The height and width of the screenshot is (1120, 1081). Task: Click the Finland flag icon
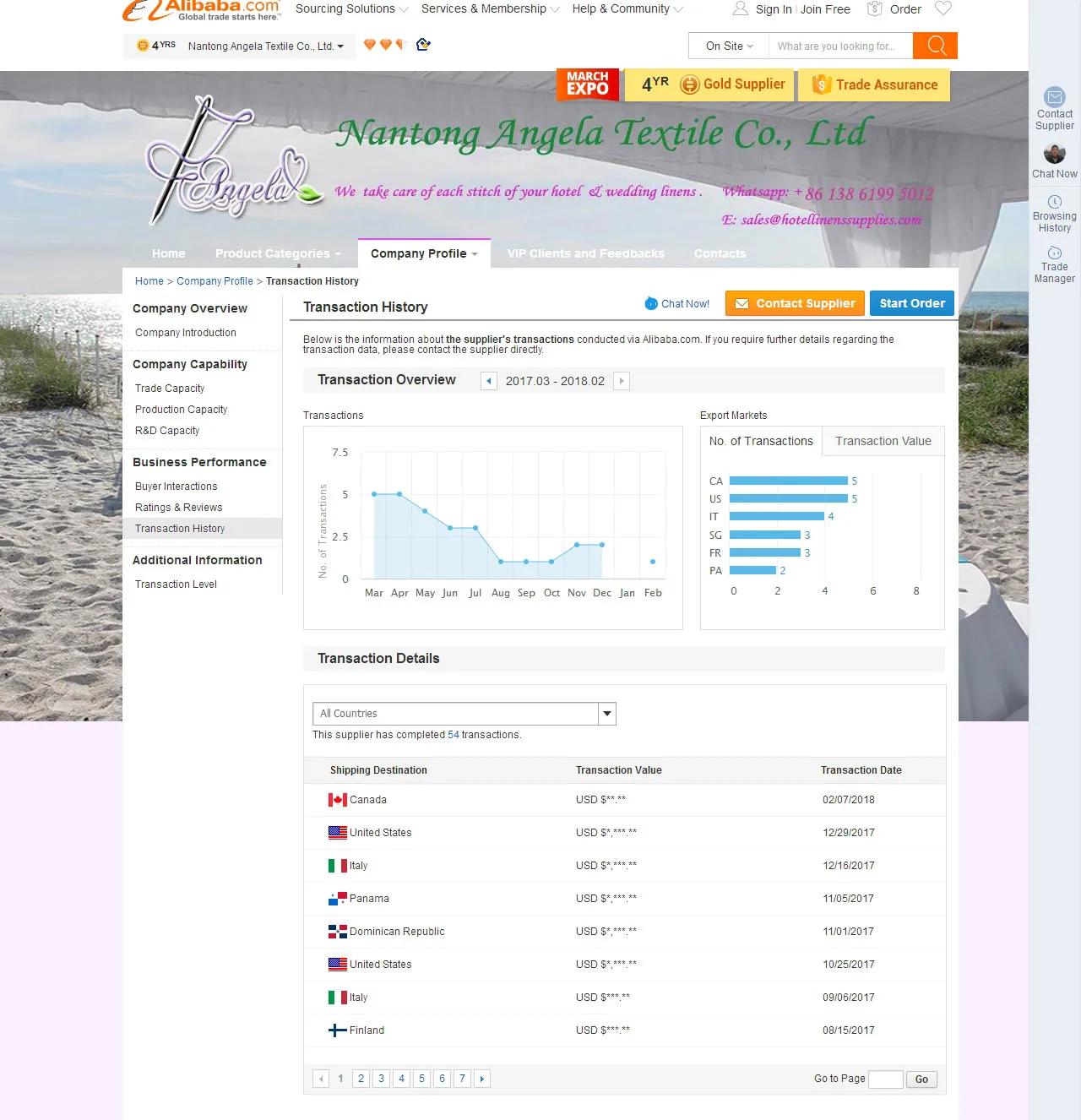point(338,1030)
